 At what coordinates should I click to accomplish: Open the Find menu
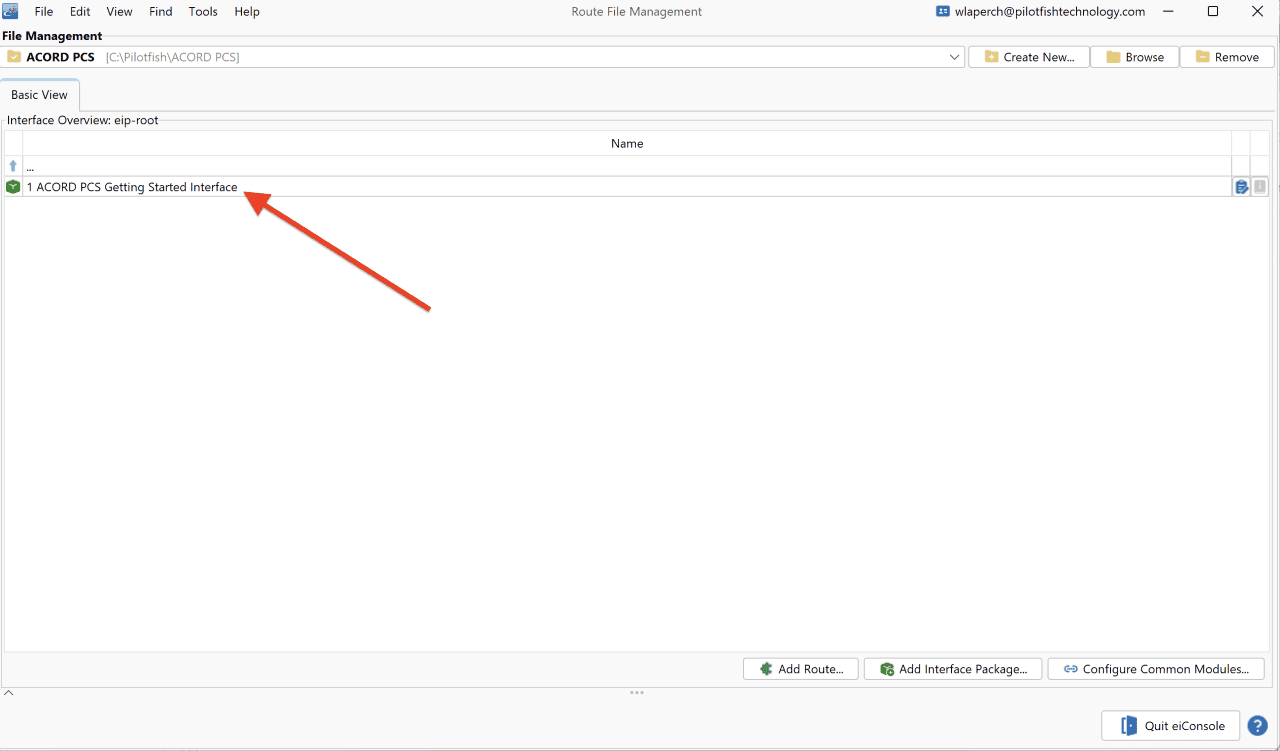click(160, 12)
